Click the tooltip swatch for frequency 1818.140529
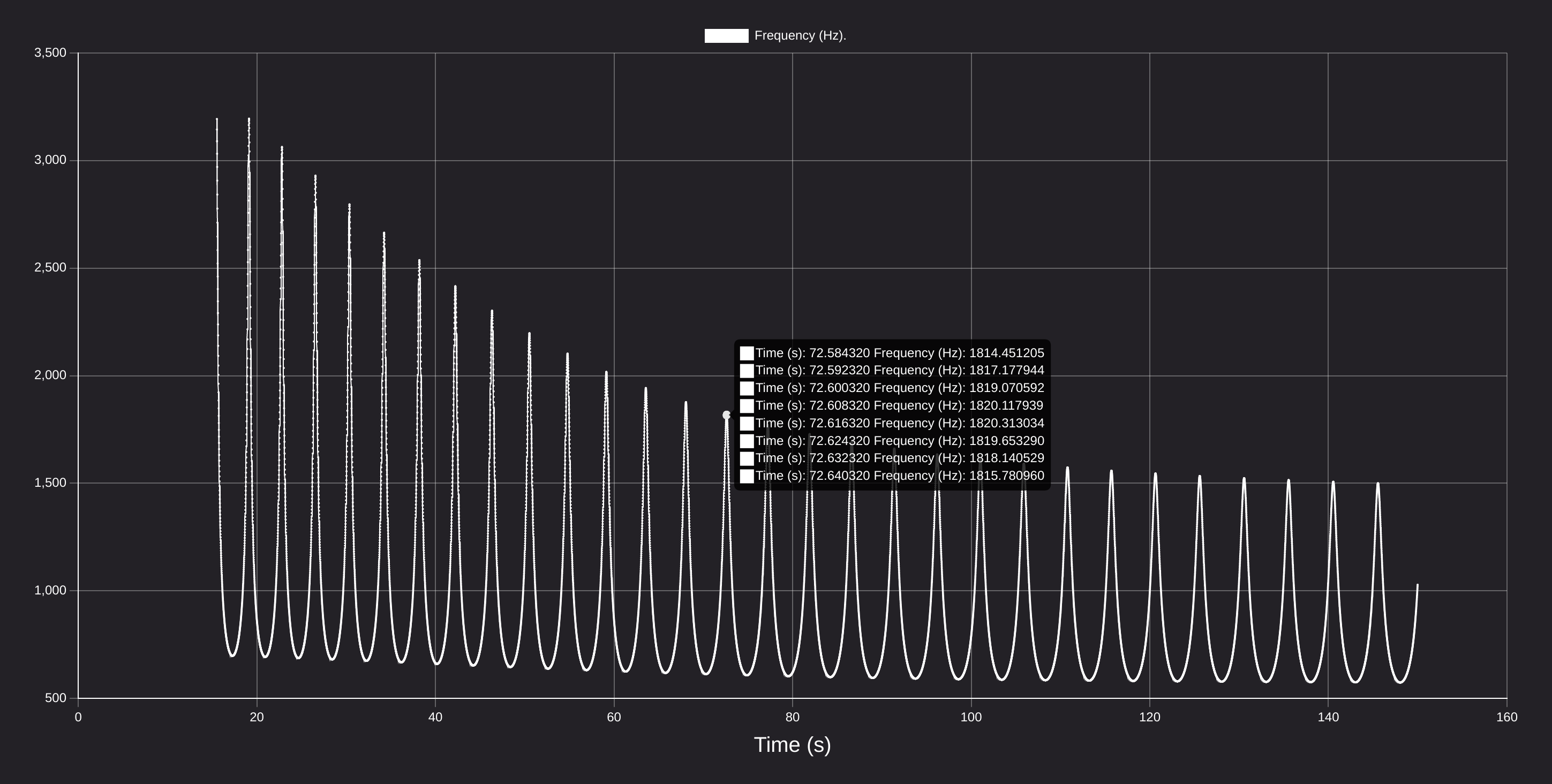Screen dimensions: 1552x784 (x=747, y=458)
